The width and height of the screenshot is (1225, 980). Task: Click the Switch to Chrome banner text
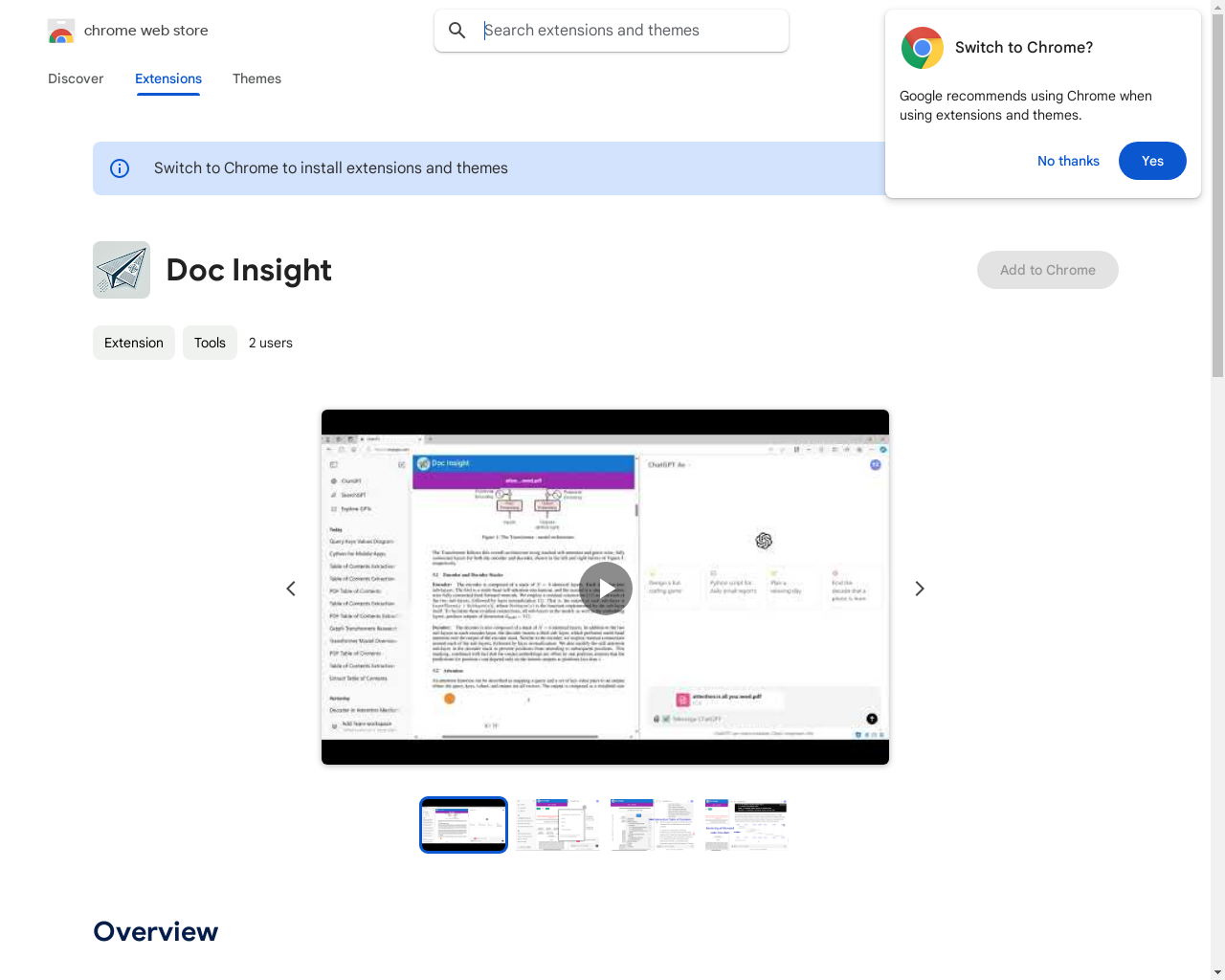point(331,168)
